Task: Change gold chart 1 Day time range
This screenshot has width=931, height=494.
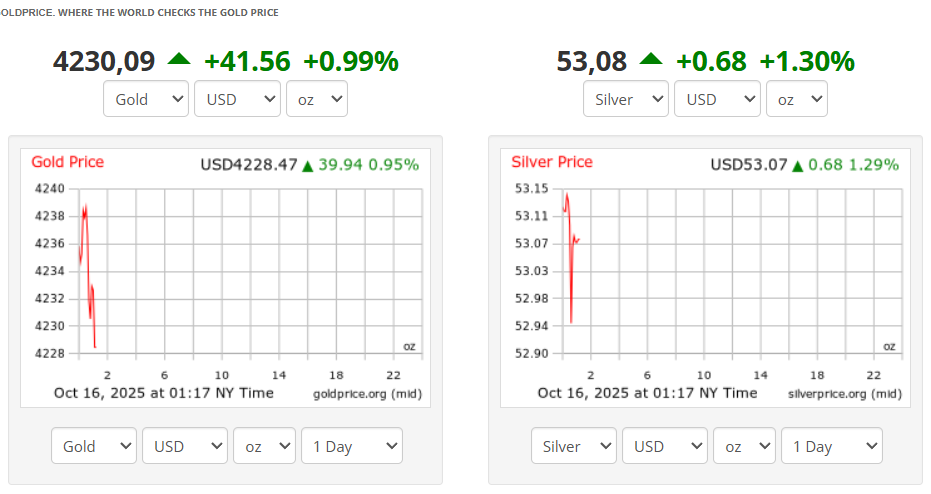Action: (x=351, y=446)
